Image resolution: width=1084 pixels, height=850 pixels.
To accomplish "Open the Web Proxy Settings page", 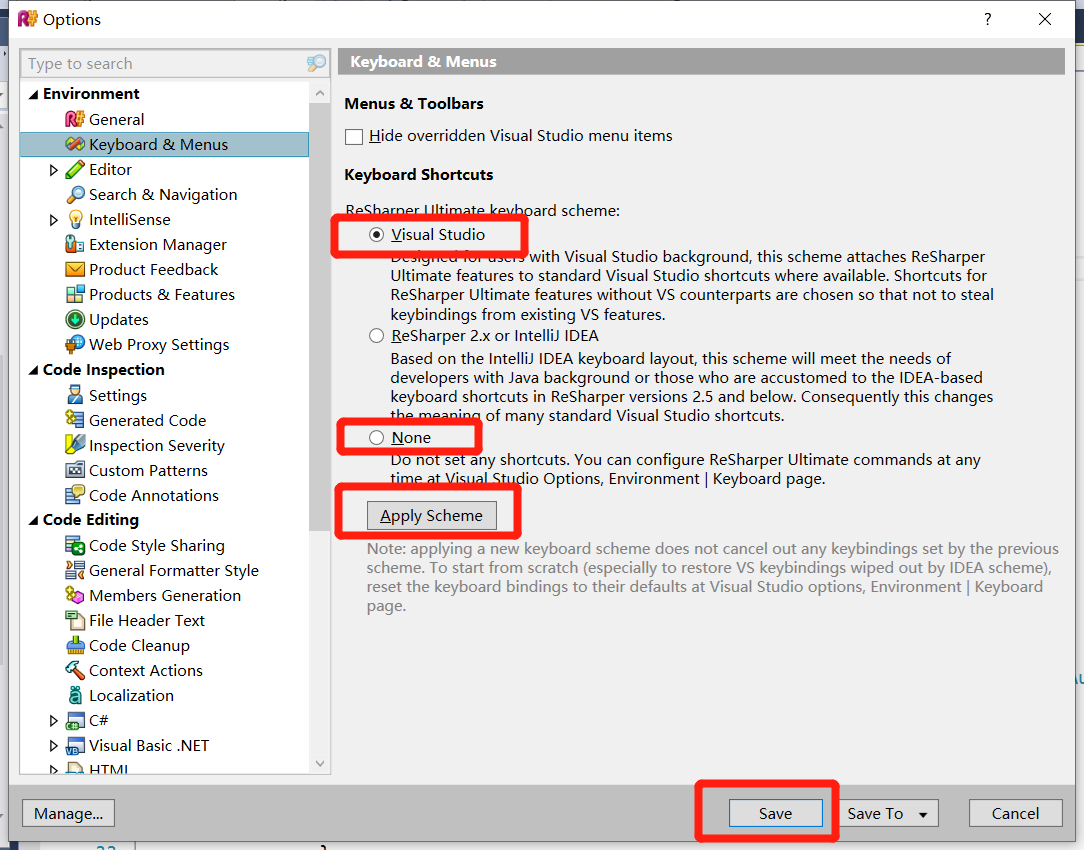I will [x=159, y=344].
